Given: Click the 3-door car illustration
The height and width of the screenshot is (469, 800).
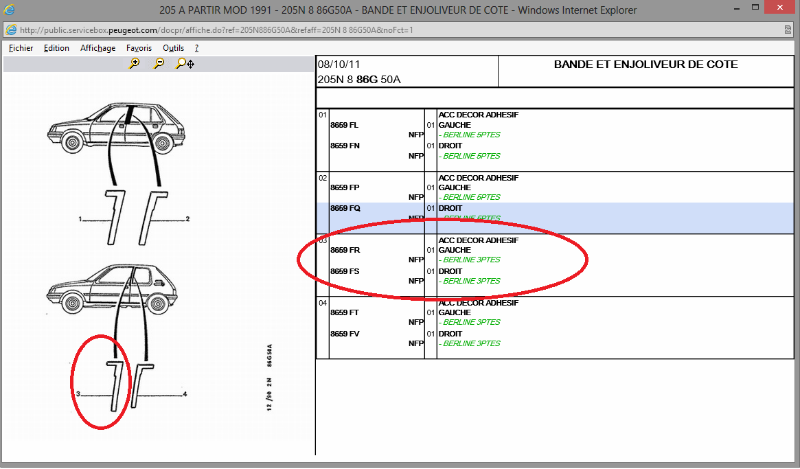Looking at the screenshot, I should (112, 289).
